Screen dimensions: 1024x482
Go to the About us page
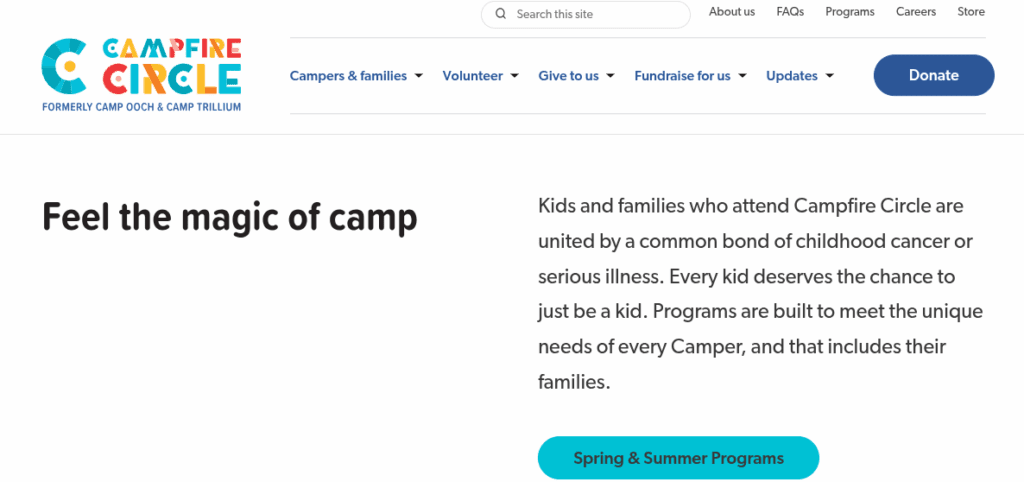coord(732,12)
